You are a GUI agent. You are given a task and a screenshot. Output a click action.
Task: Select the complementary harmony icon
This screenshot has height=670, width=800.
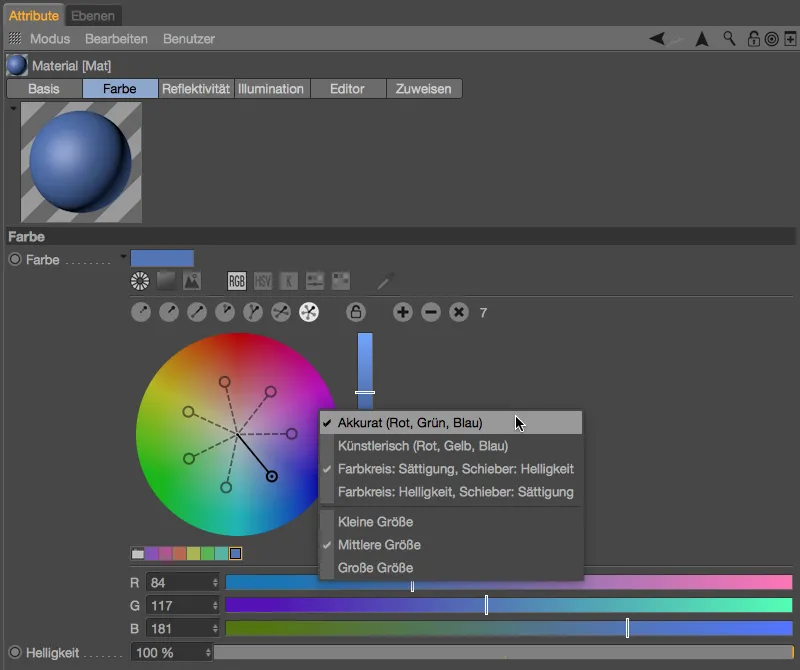[197, 312]
